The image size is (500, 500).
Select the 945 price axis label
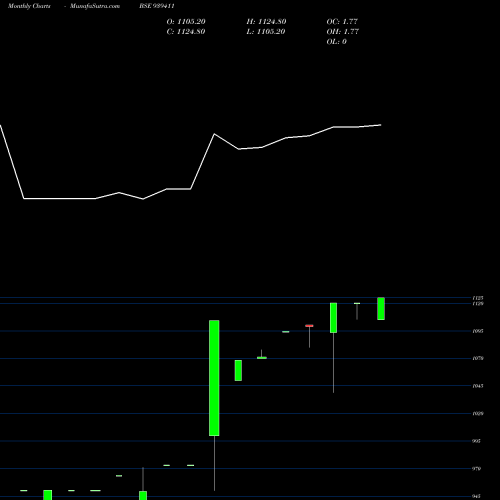[x=477, y=496]
